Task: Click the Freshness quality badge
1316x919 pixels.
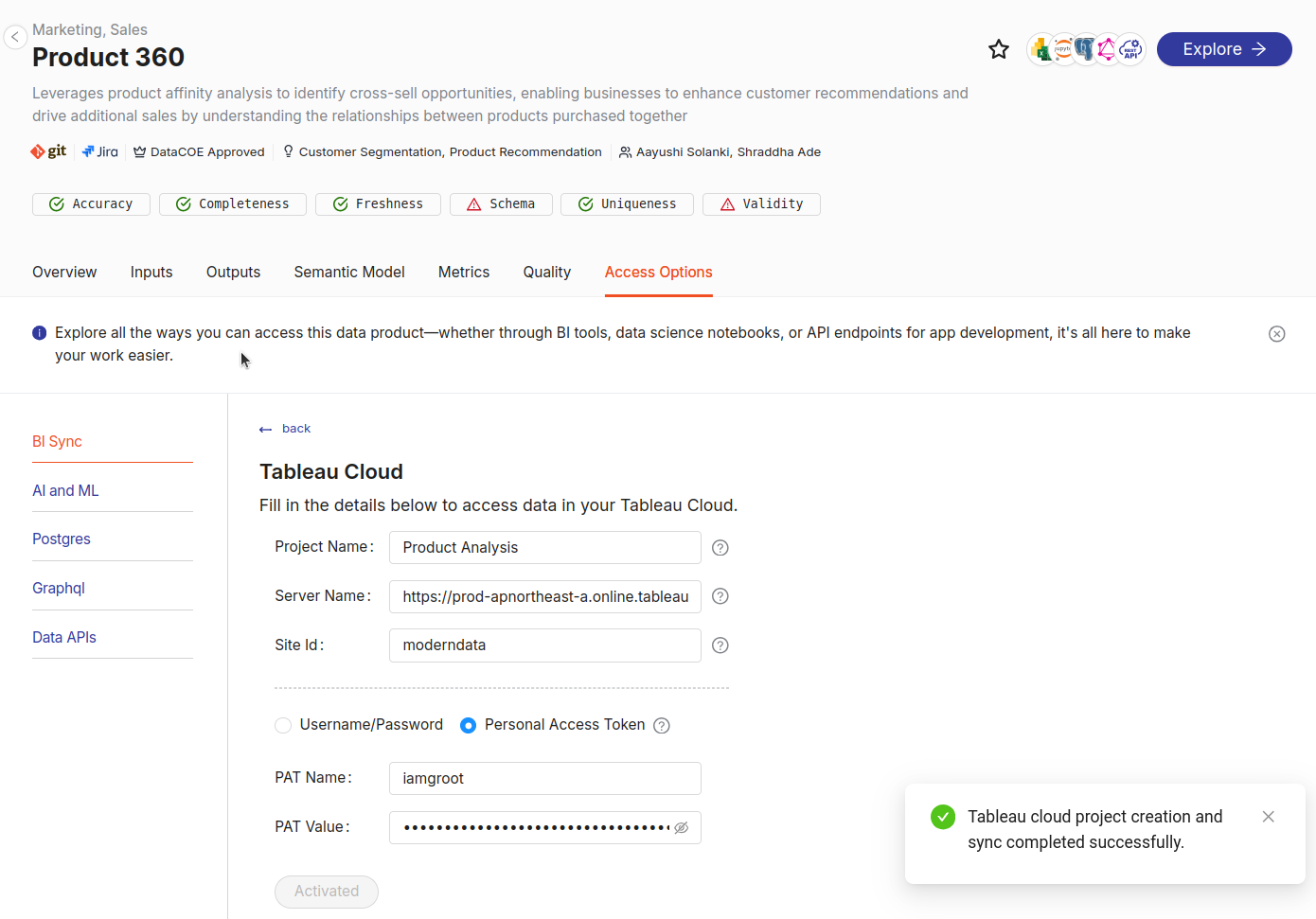Action: 378,204
